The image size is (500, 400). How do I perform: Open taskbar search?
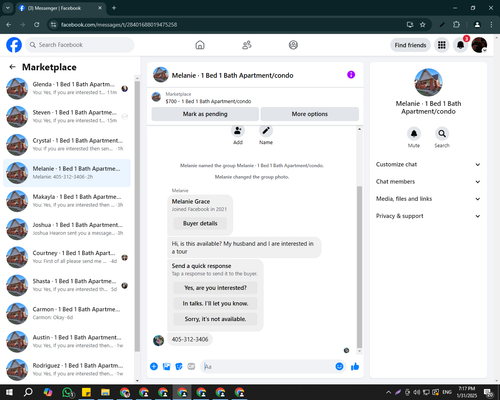[x=28, y=392]
